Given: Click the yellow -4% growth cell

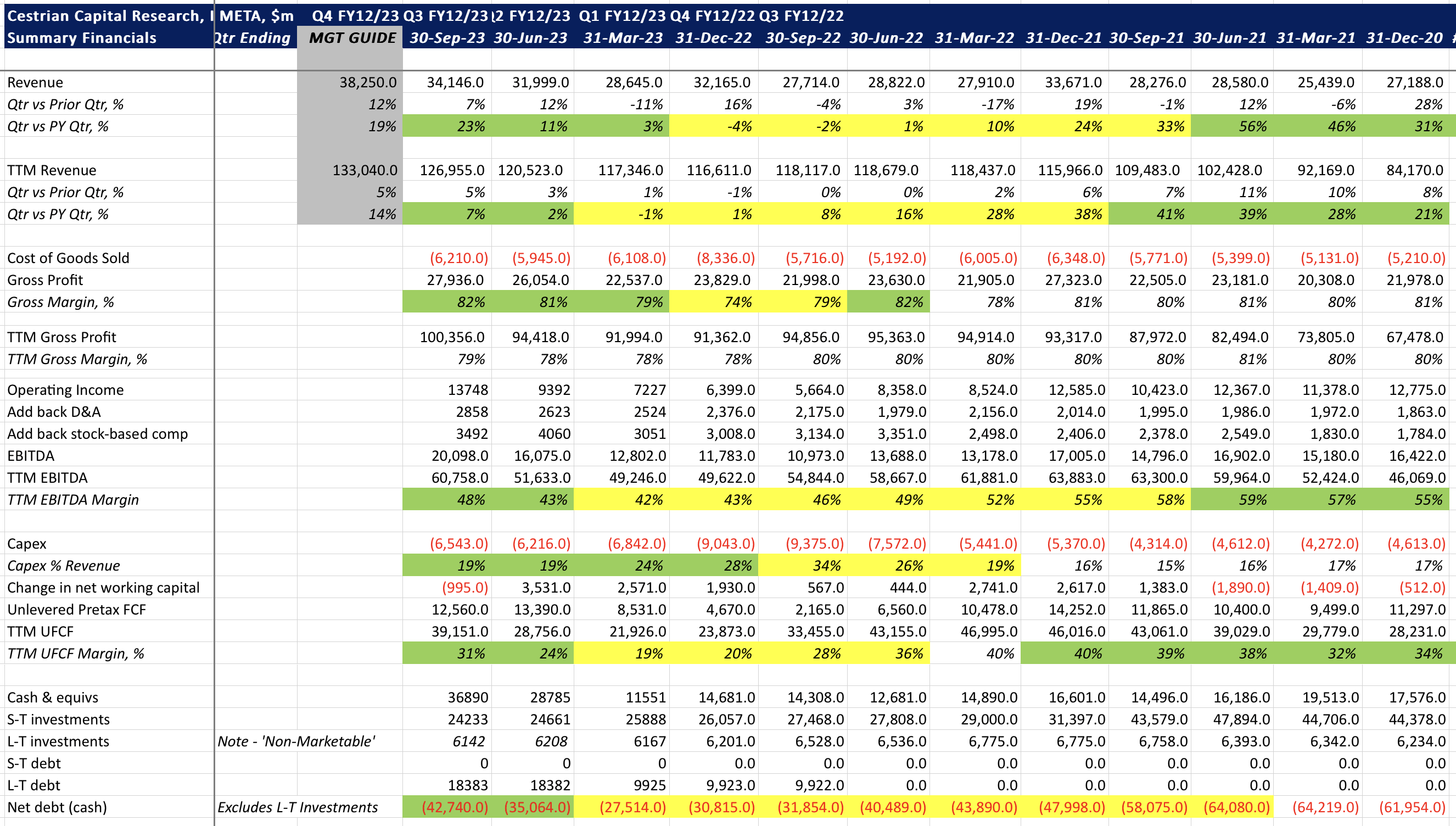Looking at the screenshot, I should pyautogui.click(x=713, y=126).
